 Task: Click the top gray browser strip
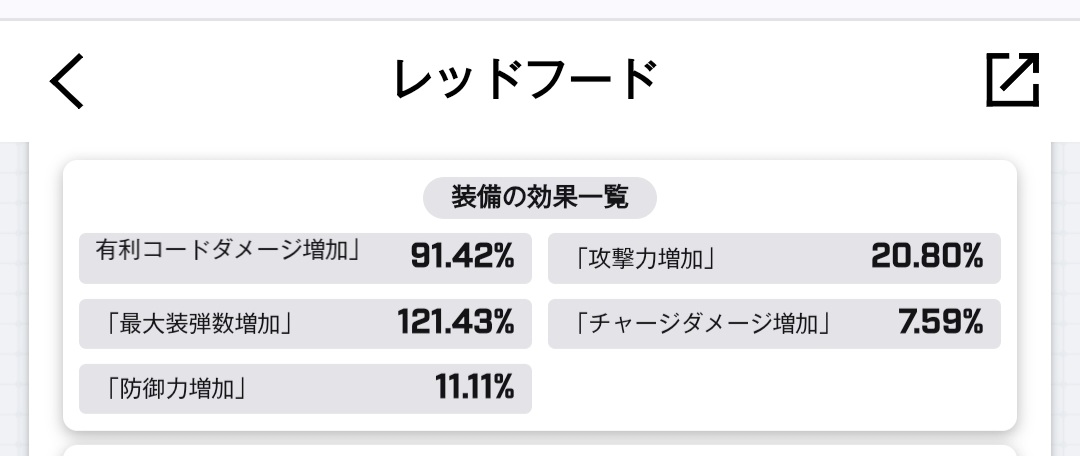click(x=540, y=9)
